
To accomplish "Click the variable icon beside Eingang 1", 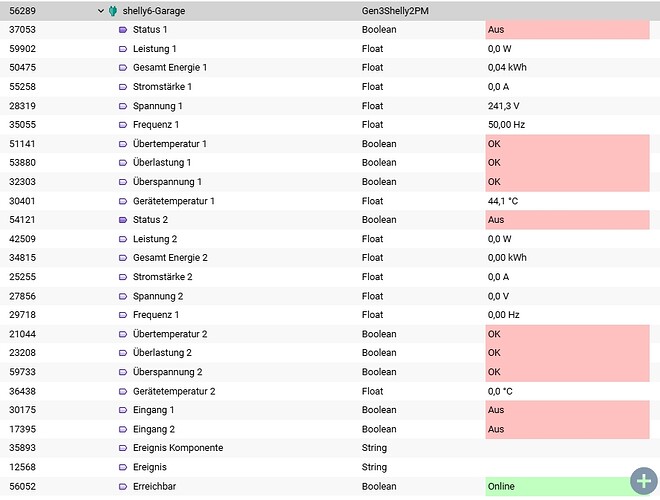I will pos(123,410).
